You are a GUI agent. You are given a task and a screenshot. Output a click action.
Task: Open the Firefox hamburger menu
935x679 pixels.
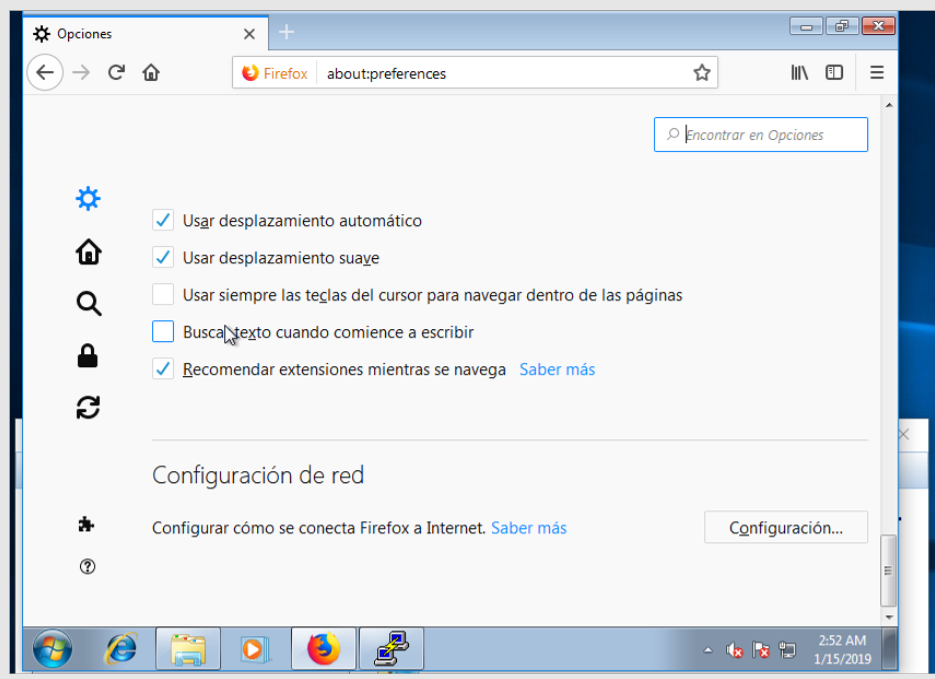[877, 73]
